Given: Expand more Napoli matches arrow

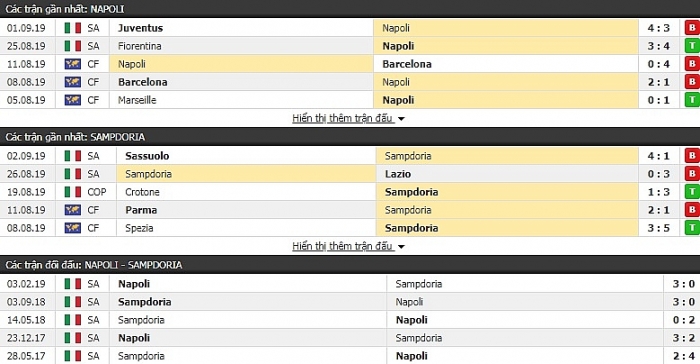Looking at the screenshot, I should 401,119.
